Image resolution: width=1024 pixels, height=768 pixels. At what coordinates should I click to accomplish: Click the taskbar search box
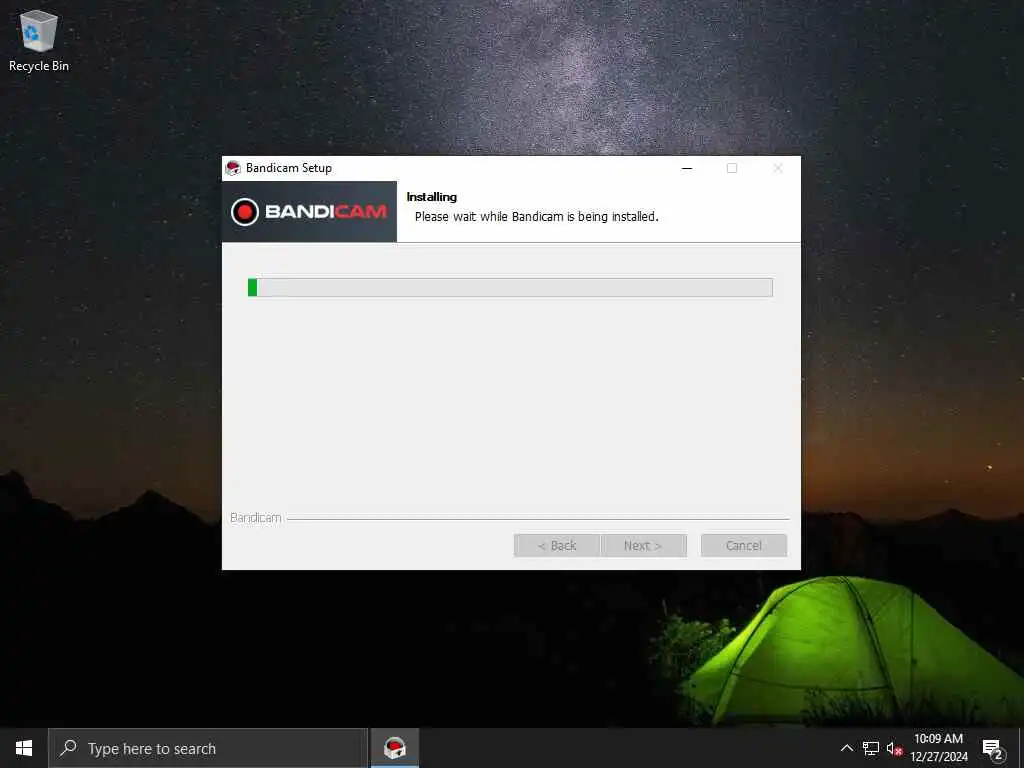208,748
